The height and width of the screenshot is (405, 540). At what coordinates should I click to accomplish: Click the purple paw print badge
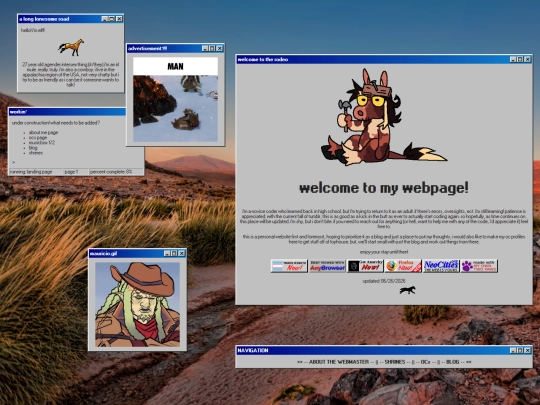tap(479, 266)
